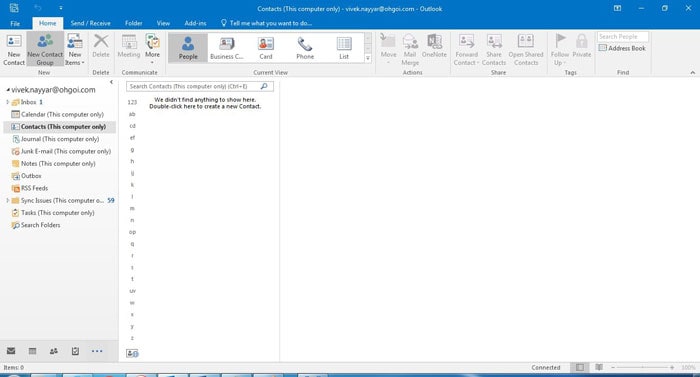The height and width of the screenshot is (377, 700).
Task: Select Reading view in status bar
Action: tap(599, 367)
